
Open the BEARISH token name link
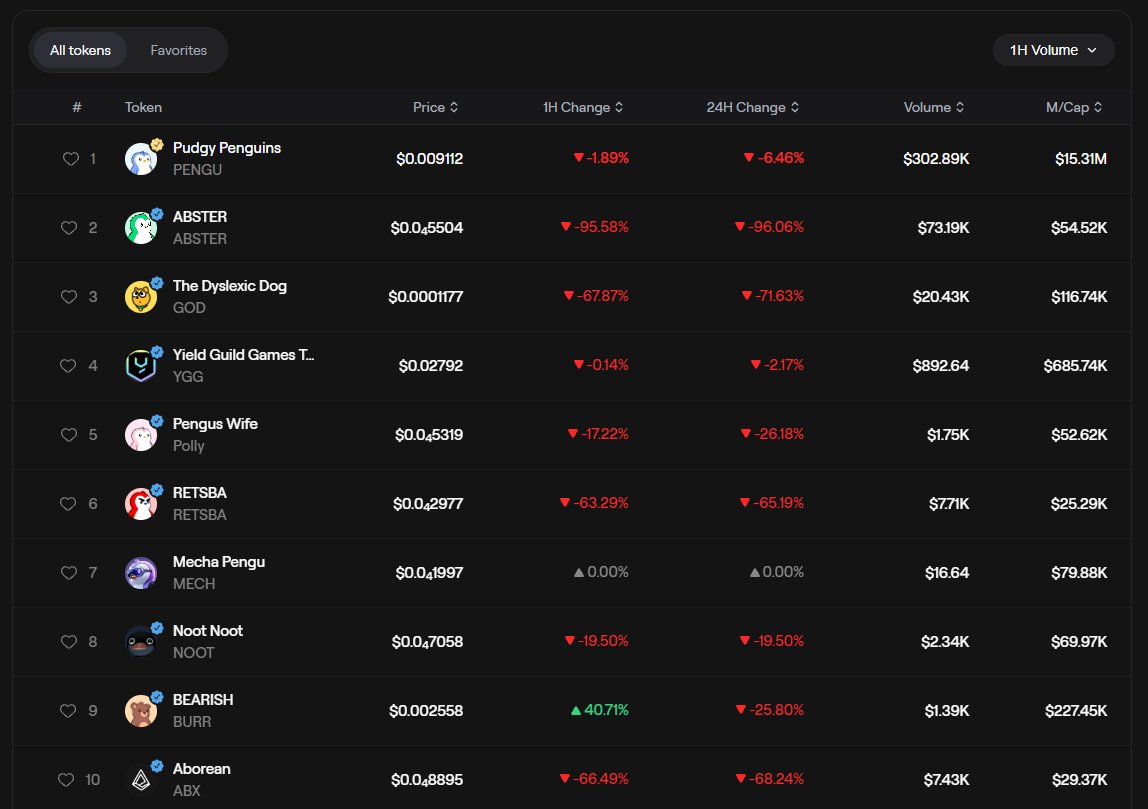click(x=203, y=699)
